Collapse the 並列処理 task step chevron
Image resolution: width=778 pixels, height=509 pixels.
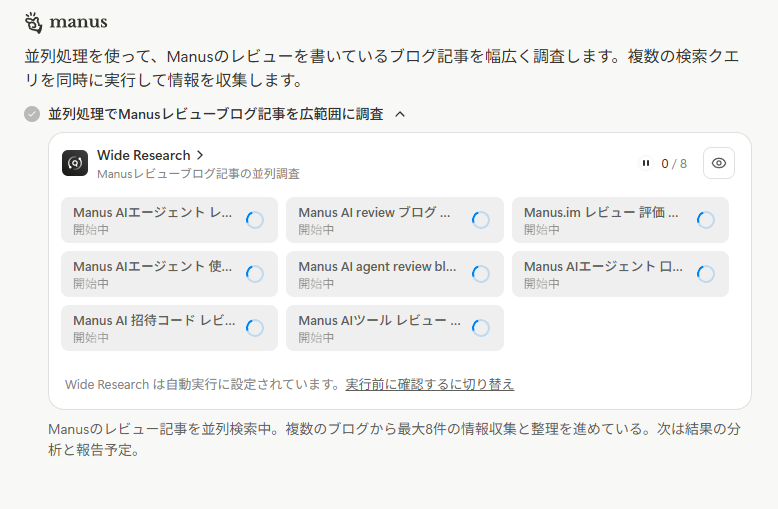point(400,114)
